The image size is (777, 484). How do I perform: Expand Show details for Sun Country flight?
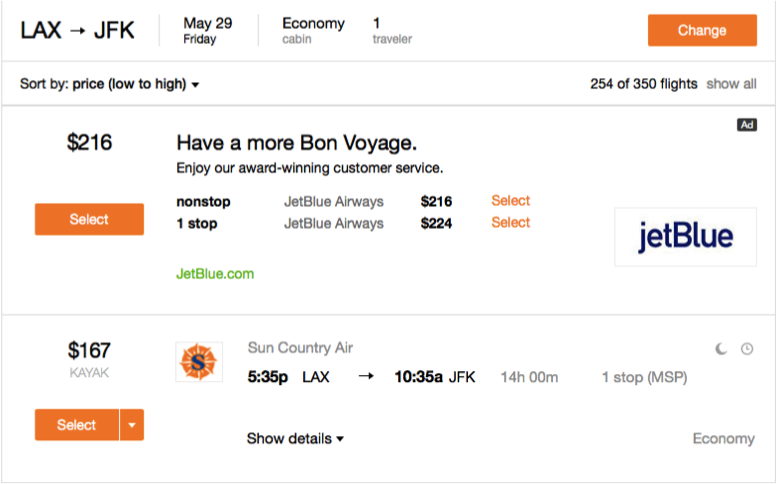(295, 438)
